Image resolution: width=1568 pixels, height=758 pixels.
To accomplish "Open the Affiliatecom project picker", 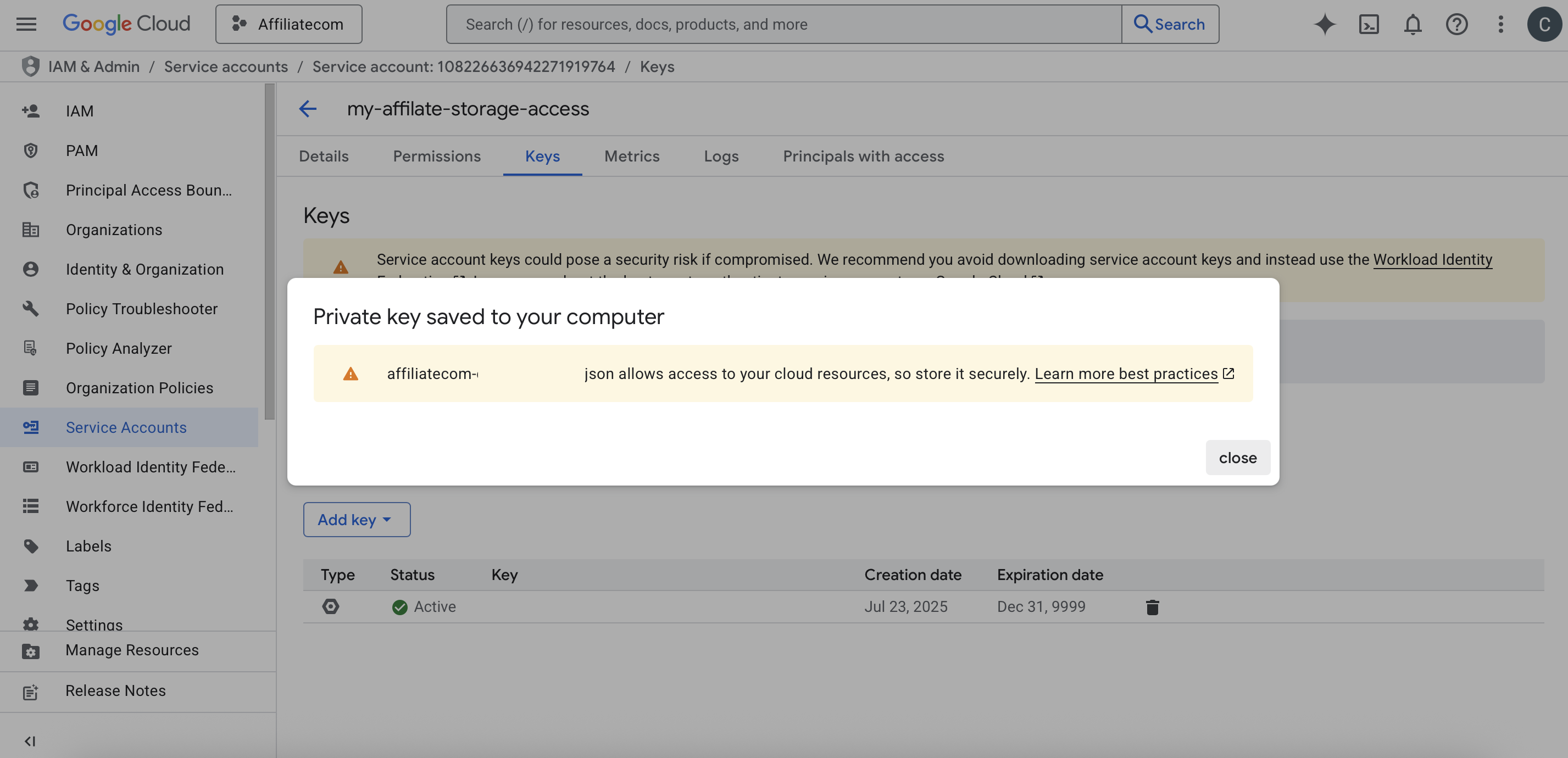I will pos(288,24).
